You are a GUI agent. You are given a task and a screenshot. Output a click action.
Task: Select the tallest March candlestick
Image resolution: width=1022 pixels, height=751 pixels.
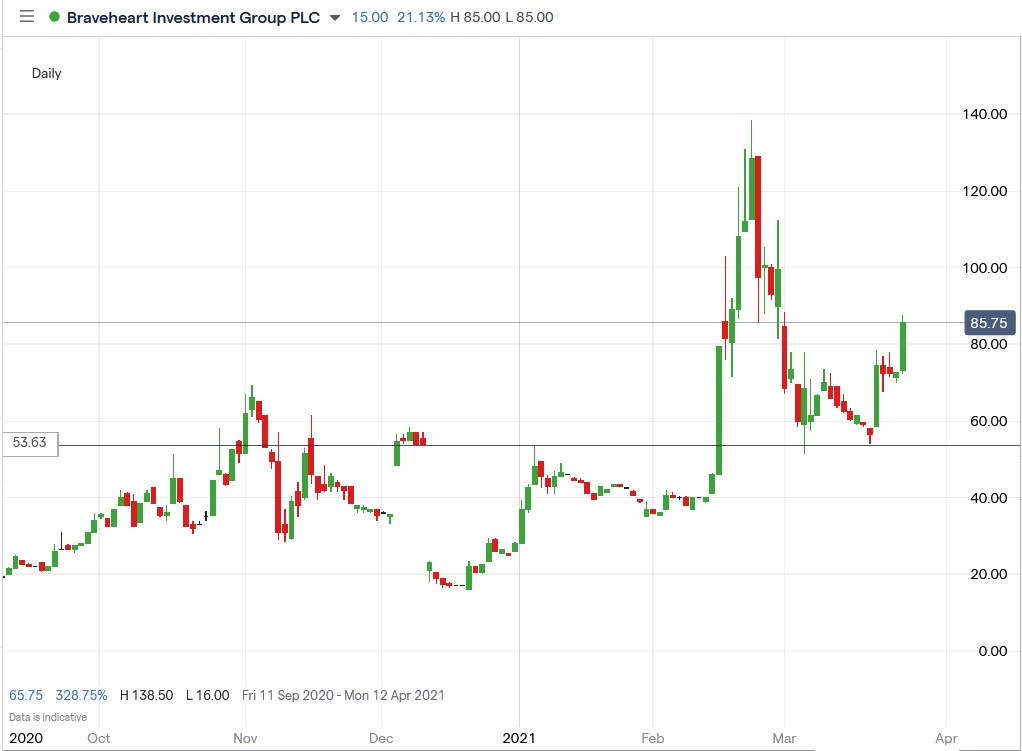[751, 190]
